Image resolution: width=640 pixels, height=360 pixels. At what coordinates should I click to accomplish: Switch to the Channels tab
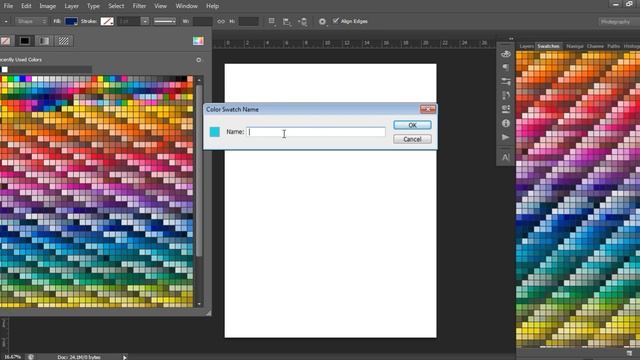point(595,46)
